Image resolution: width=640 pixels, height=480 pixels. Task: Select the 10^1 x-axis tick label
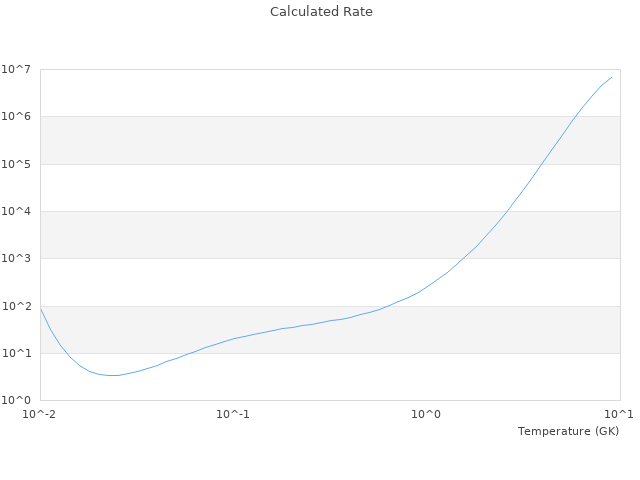click(619, 414)
